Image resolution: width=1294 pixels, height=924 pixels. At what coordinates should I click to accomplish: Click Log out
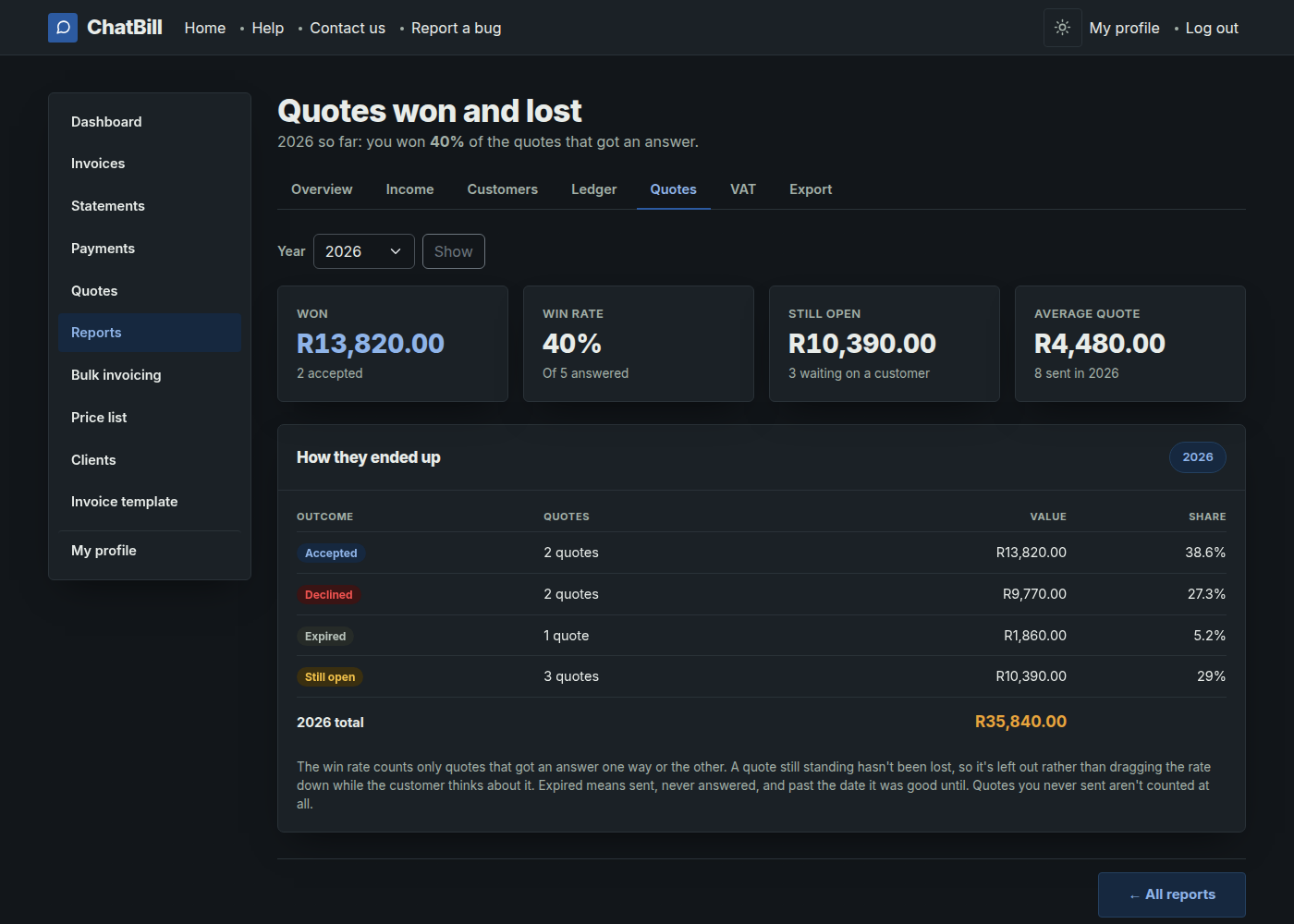tap(1212, 28)
